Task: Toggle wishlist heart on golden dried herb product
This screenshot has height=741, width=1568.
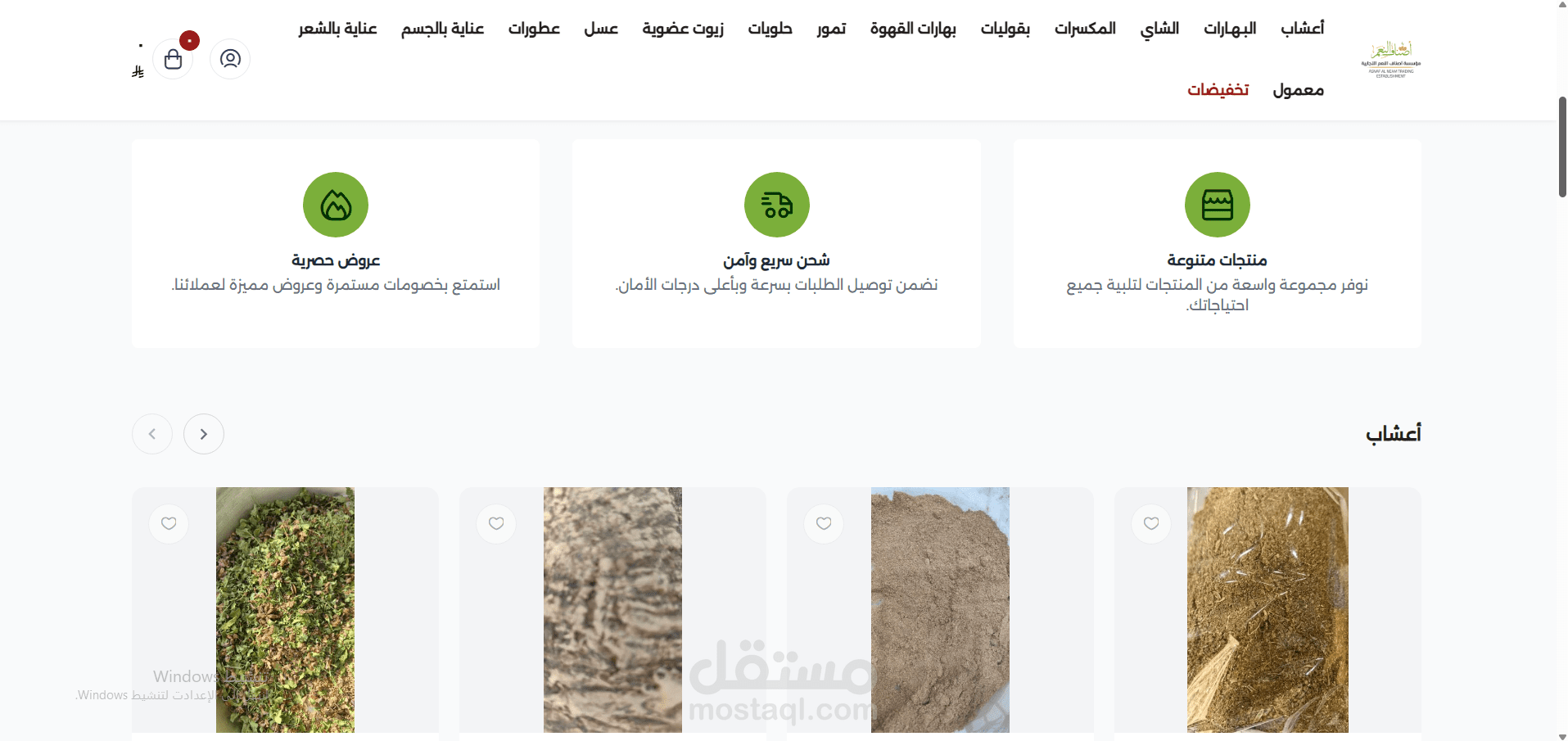Action: pos(1151,523)
